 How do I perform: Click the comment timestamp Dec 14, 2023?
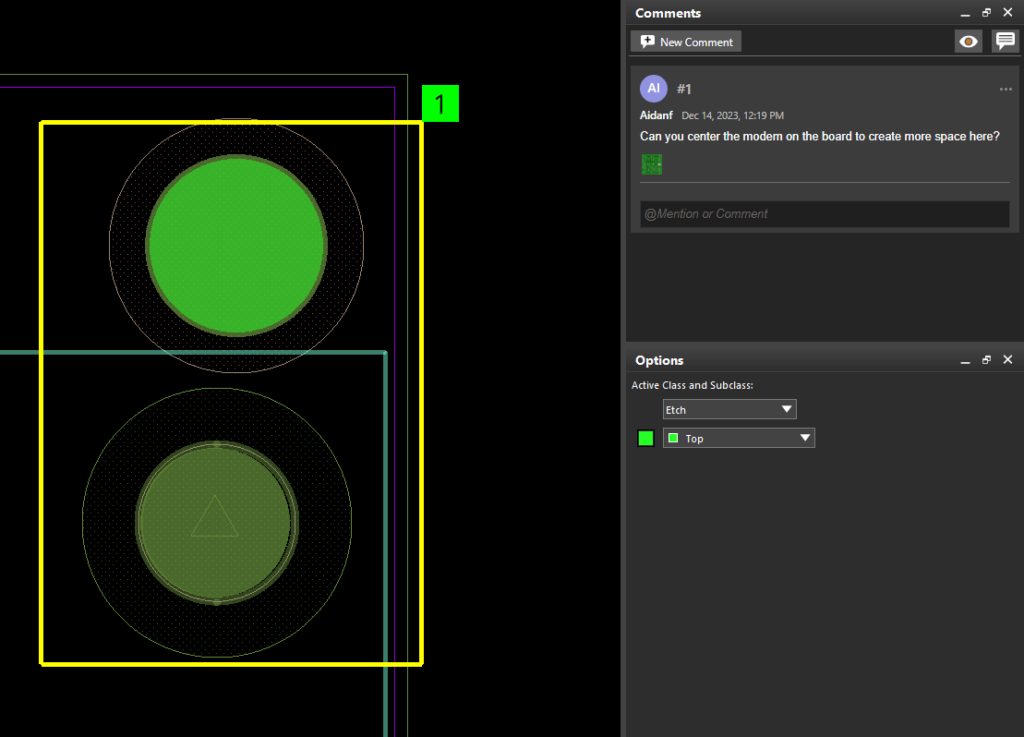pyautogui.click(x=733, y=116)
